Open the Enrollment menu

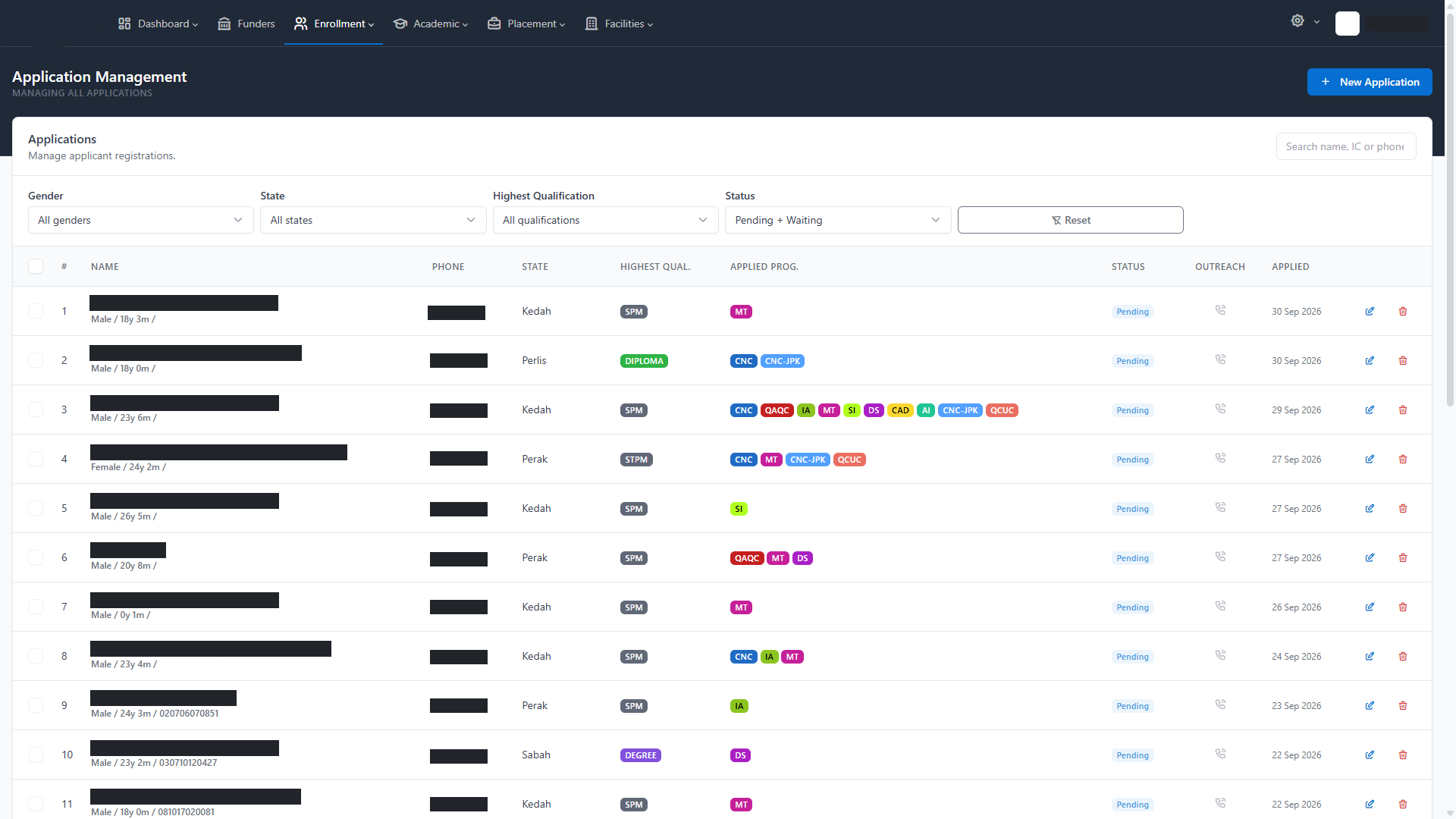pyautogui.click(x=334, y=24)
